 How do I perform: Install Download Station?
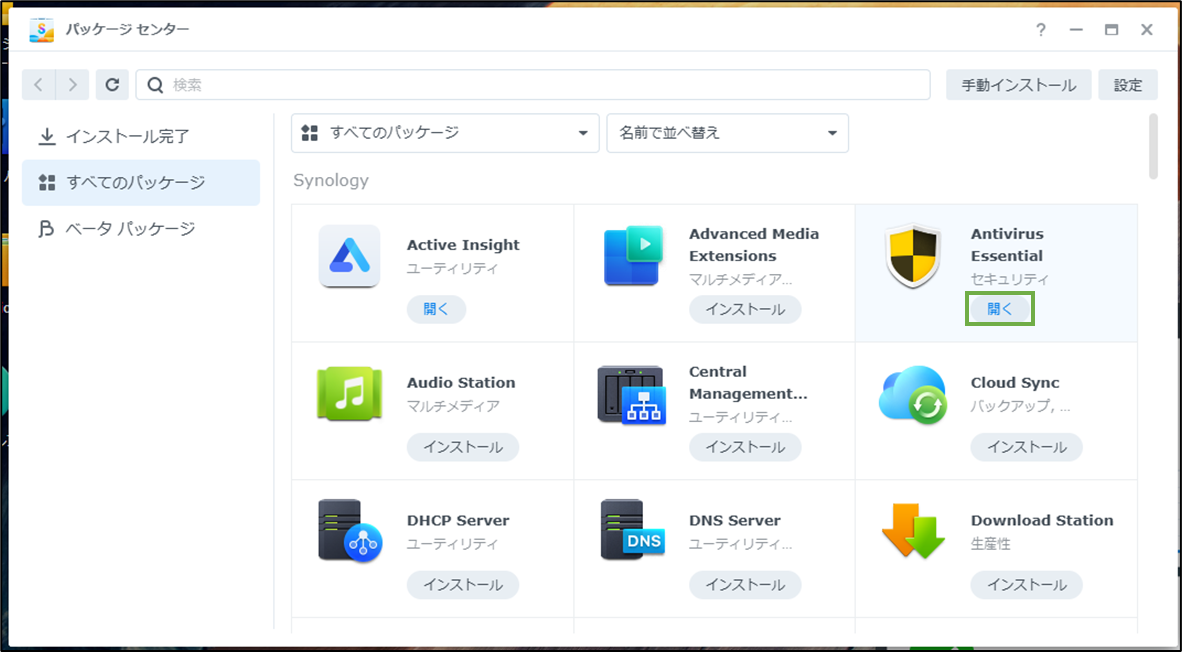(x=1026, y=584)
